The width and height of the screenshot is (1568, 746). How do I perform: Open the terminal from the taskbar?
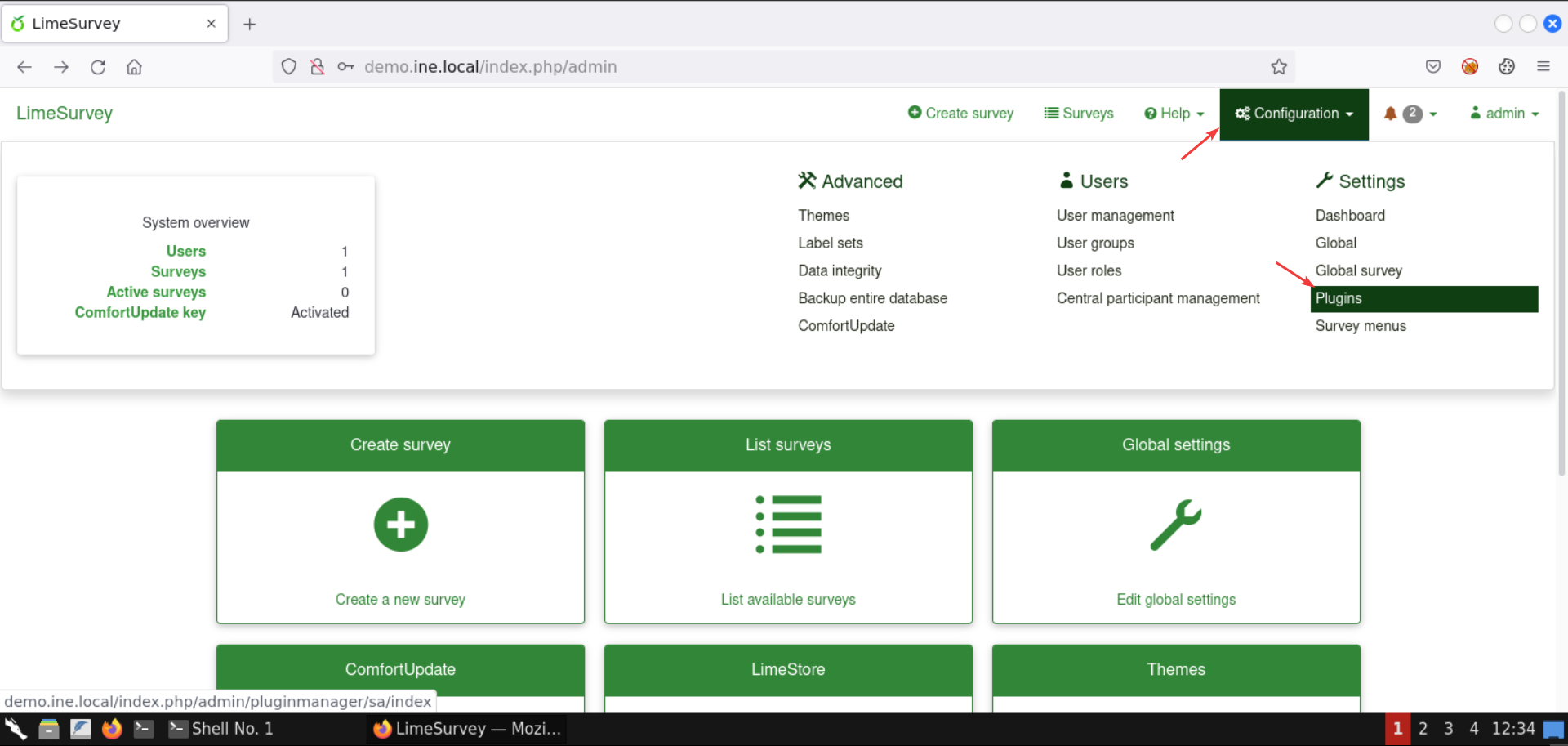pyautogui.click(x=144, y=728)
